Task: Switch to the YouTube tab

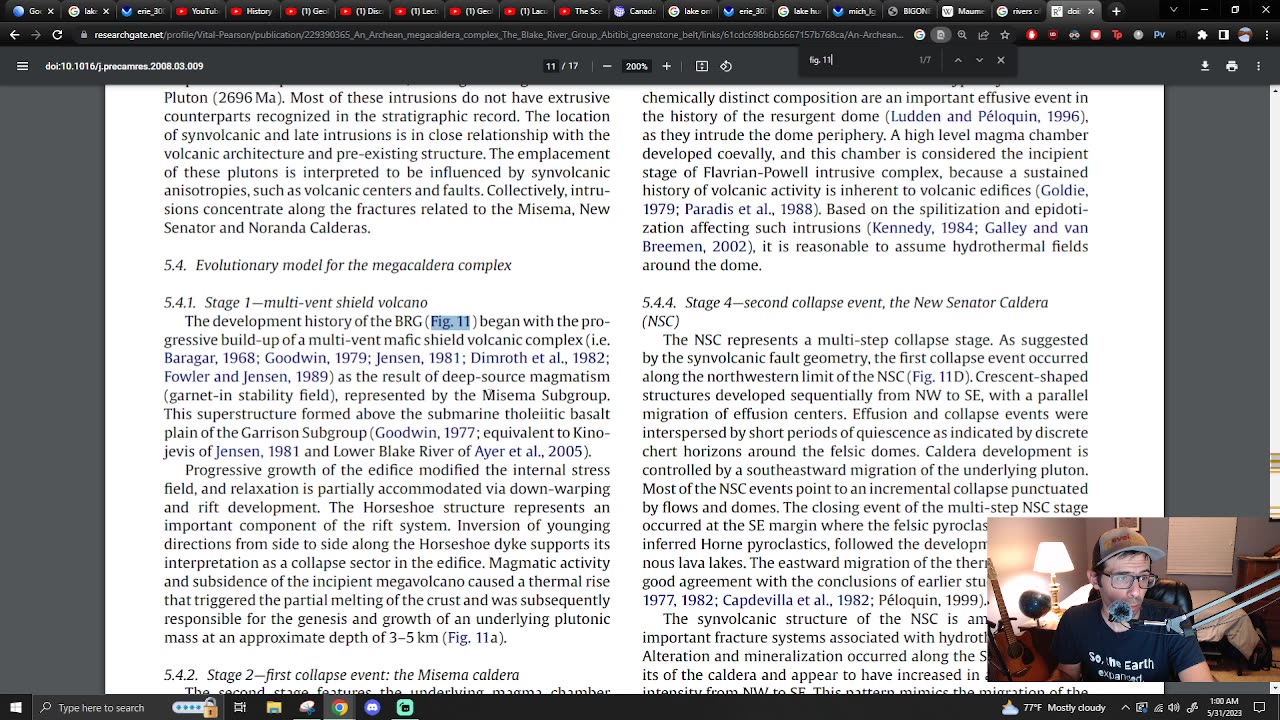Action: [197, 11]
